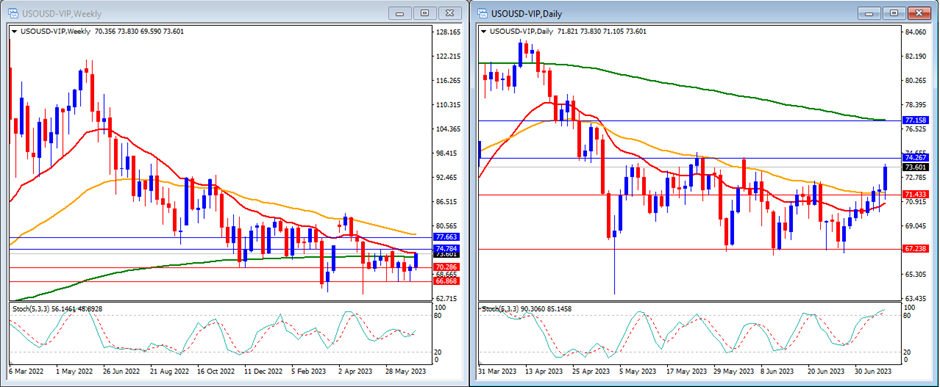Click the Weekly OHLC values 70.356 73.830 69.590
Screen dimensions: 940x387
128,31
